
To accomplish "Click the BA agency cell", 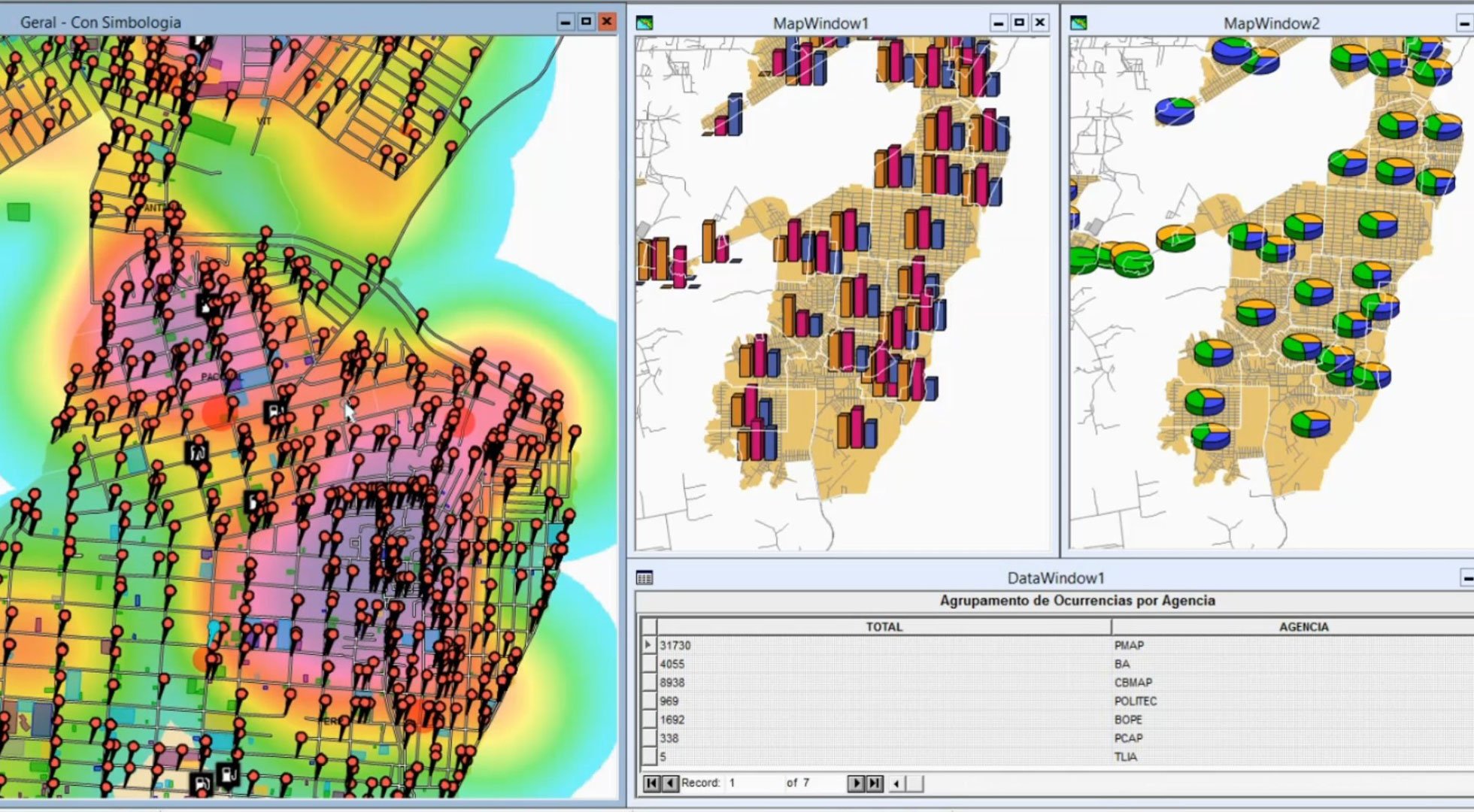I will [x=1293, y=664].
